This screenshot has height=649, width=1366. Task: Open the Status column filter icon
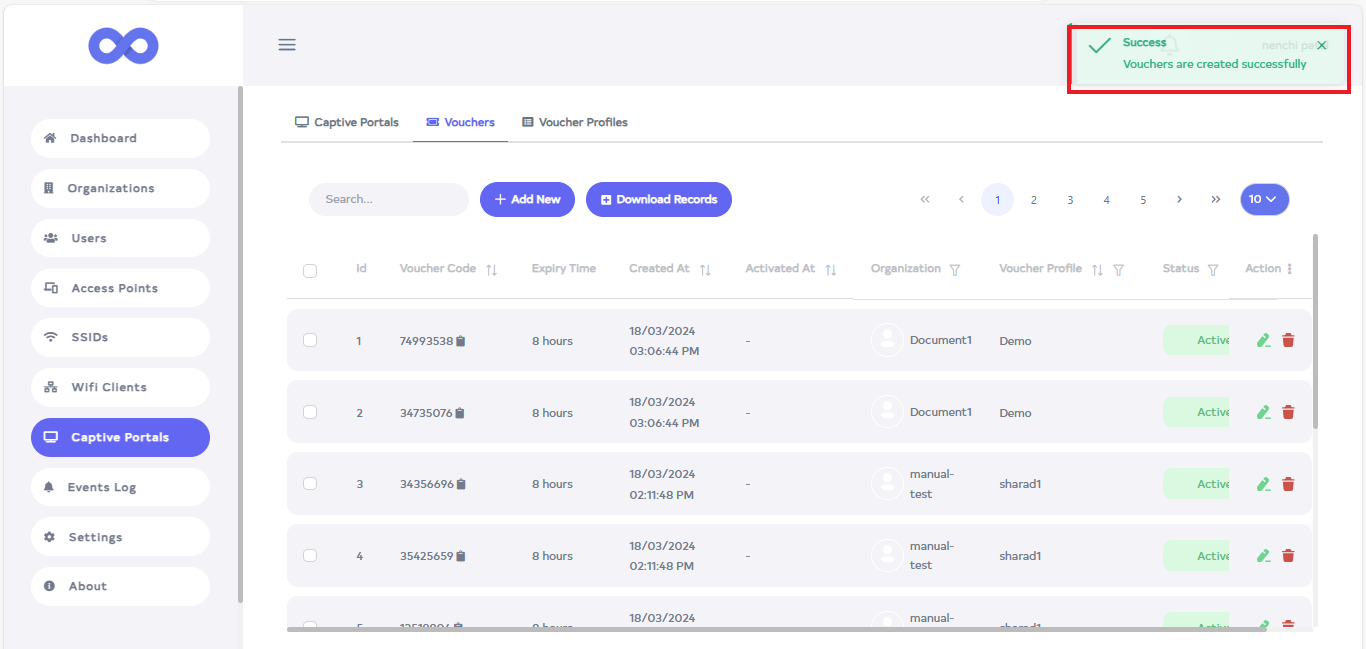tap(1213, 270)
